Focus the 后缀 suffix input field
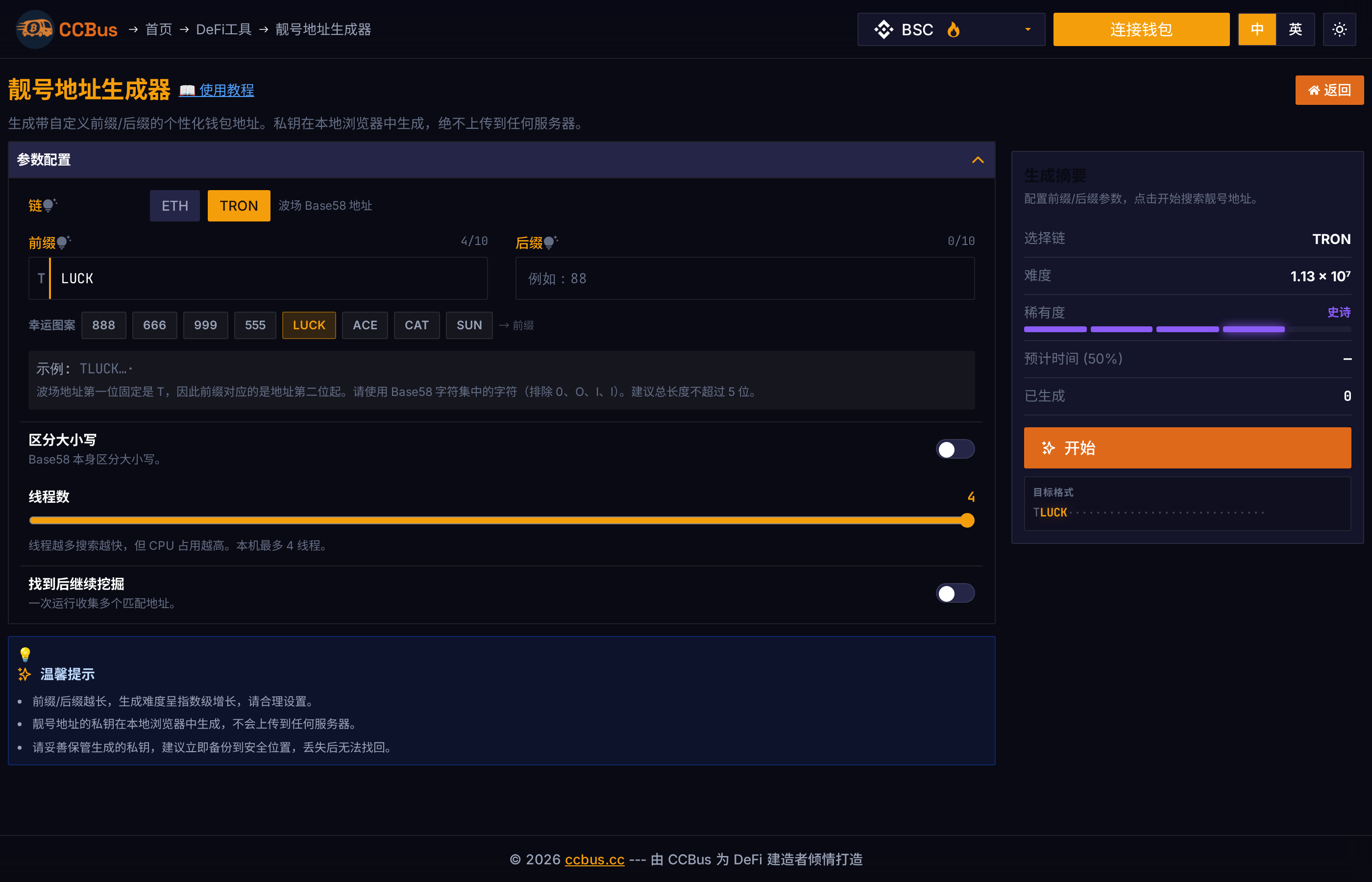The height and width of the screenshot is (882, 1372). point(745,278)
